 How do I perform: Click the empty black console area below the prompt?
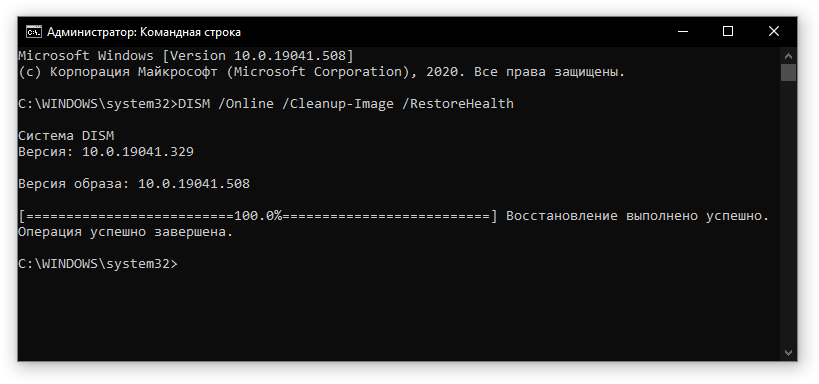[x=397, y=316]
